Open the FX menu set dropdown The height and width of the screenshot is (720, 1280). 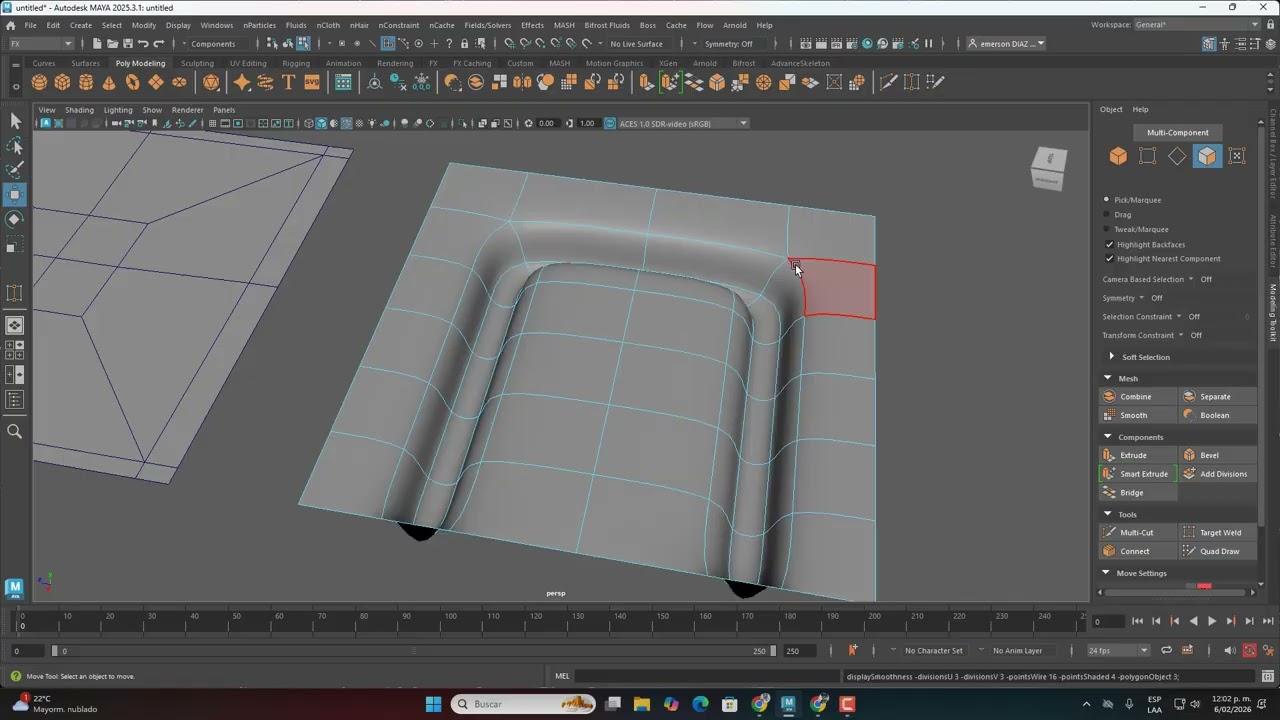[40, 44]
